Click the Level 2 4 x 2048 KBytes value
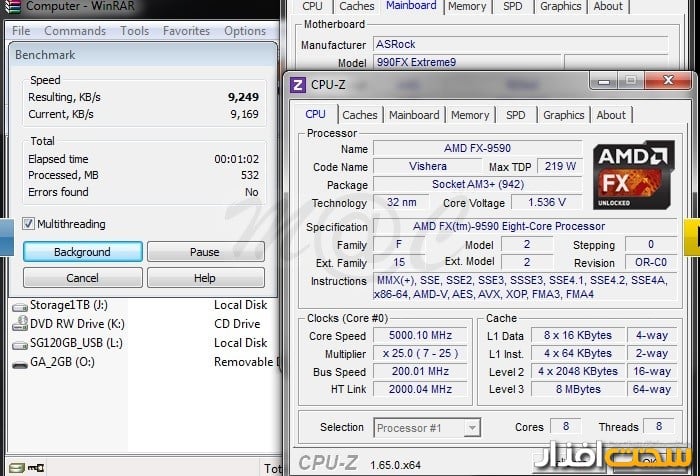Screen dimensions: 700x476 point(578,371)
